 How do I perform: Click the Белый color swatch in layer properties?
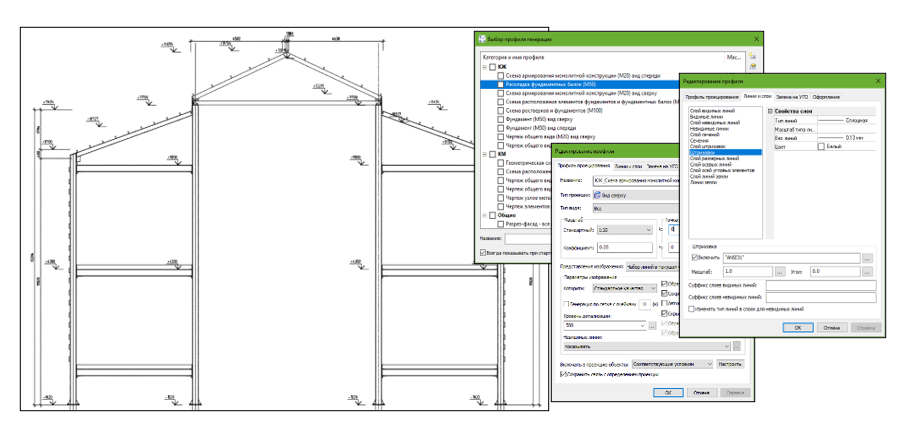pos(821,147)
